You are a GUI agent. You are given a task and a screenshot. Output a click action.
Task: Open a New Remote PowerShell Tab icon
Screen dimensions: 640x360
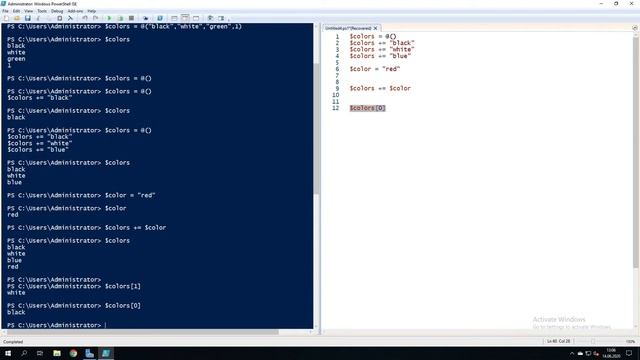coord(146,18)
